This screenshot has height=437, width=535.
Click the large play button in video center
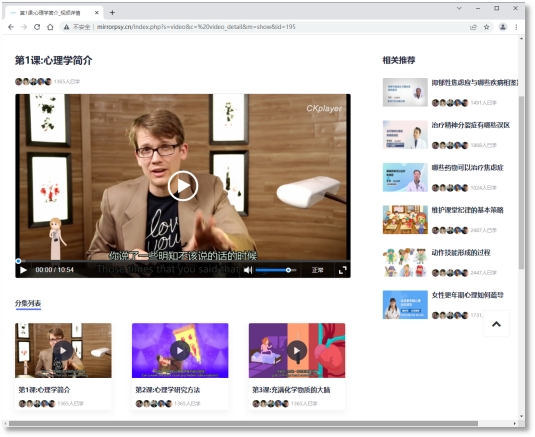click(183, 186)
